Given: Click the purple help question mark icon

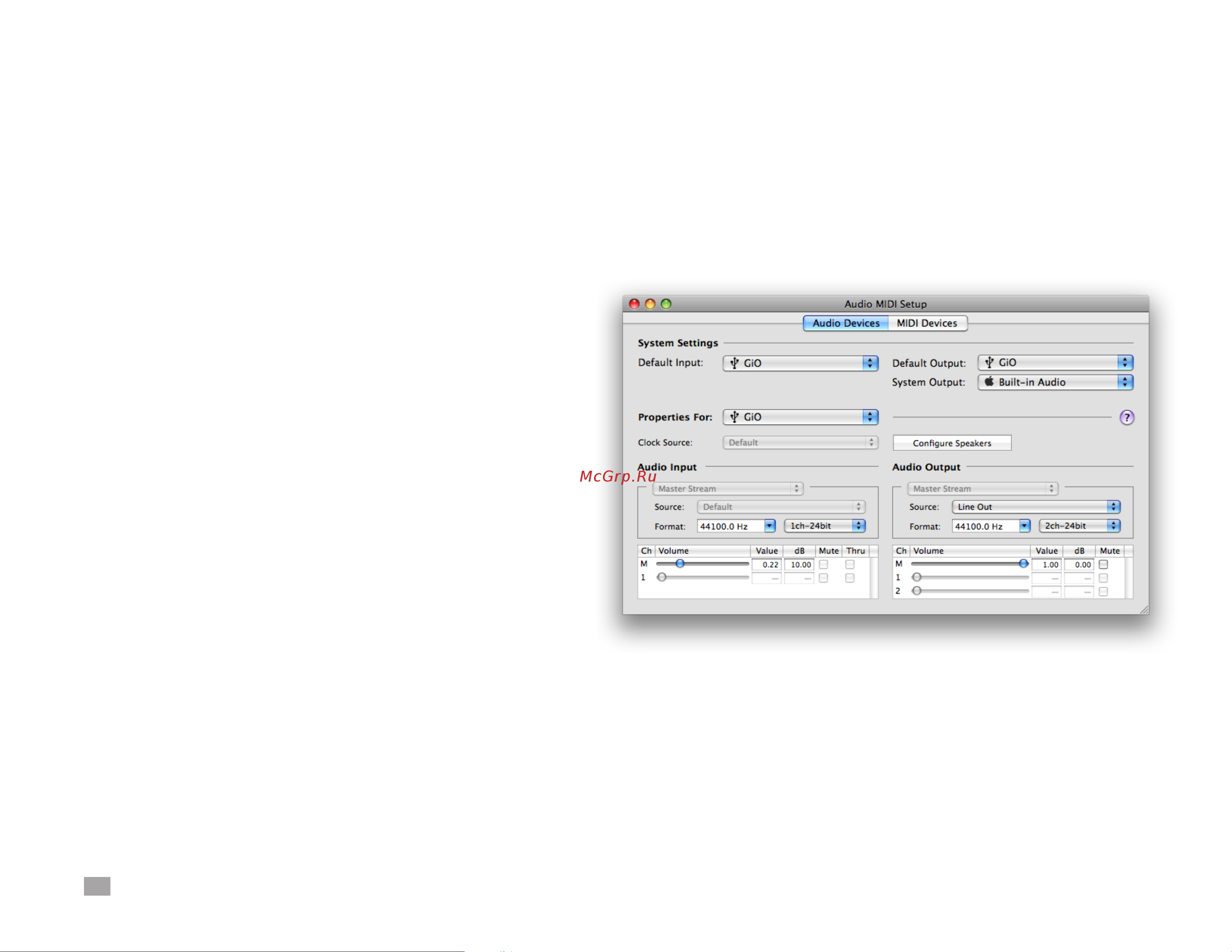Looking at the screenshot, I should (1127, 417).
